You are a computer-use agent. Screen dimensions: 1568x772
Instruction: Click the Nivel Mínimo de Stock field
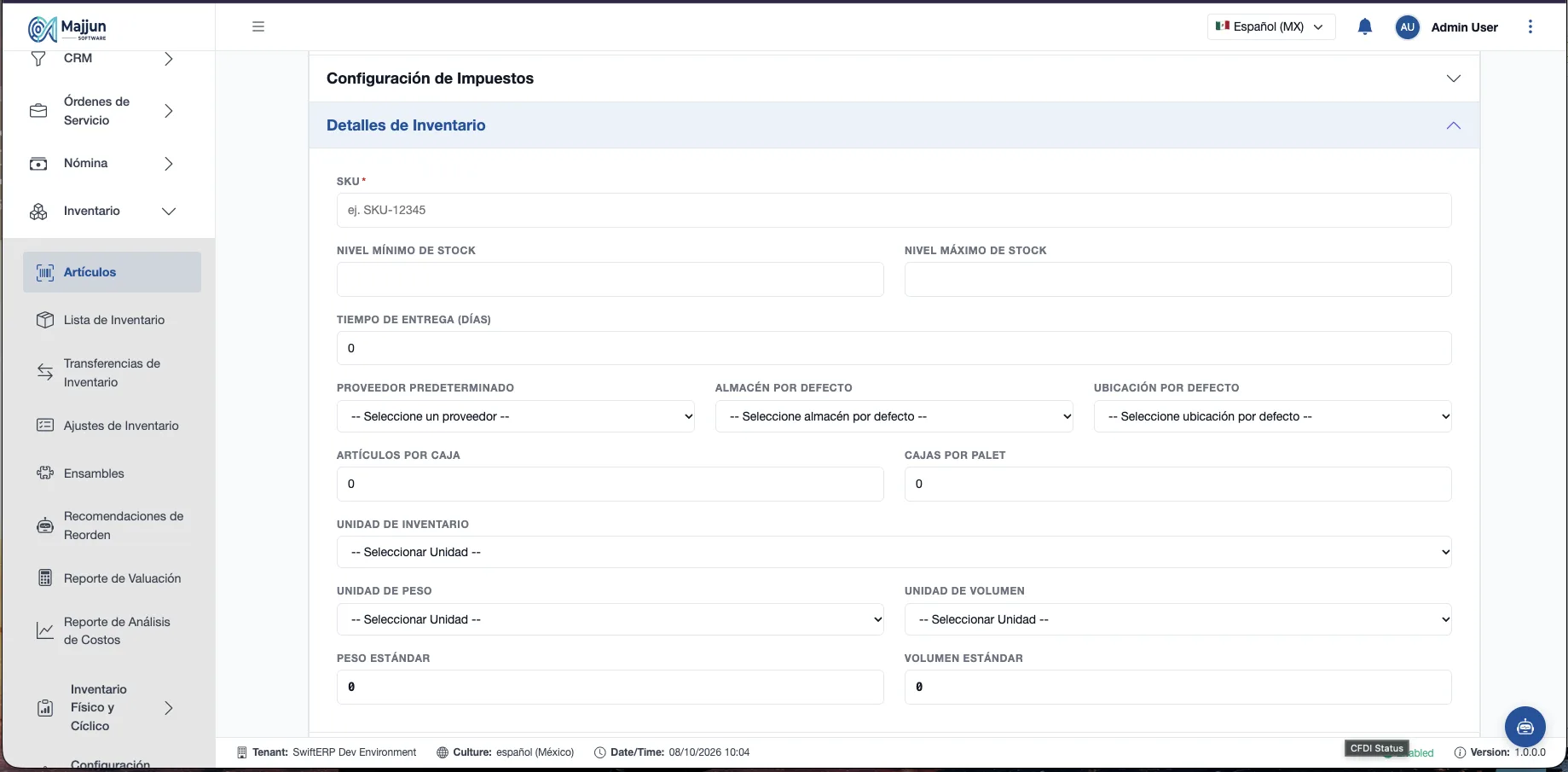[610, 279]
